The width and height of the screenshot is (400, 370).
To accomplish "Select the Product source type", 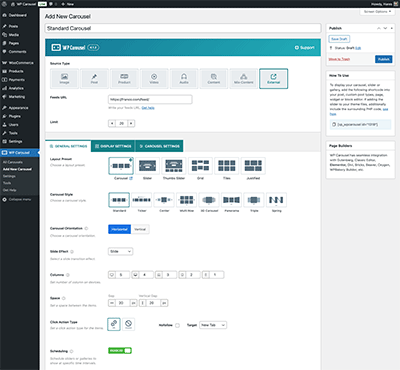I will pos(124,79).
